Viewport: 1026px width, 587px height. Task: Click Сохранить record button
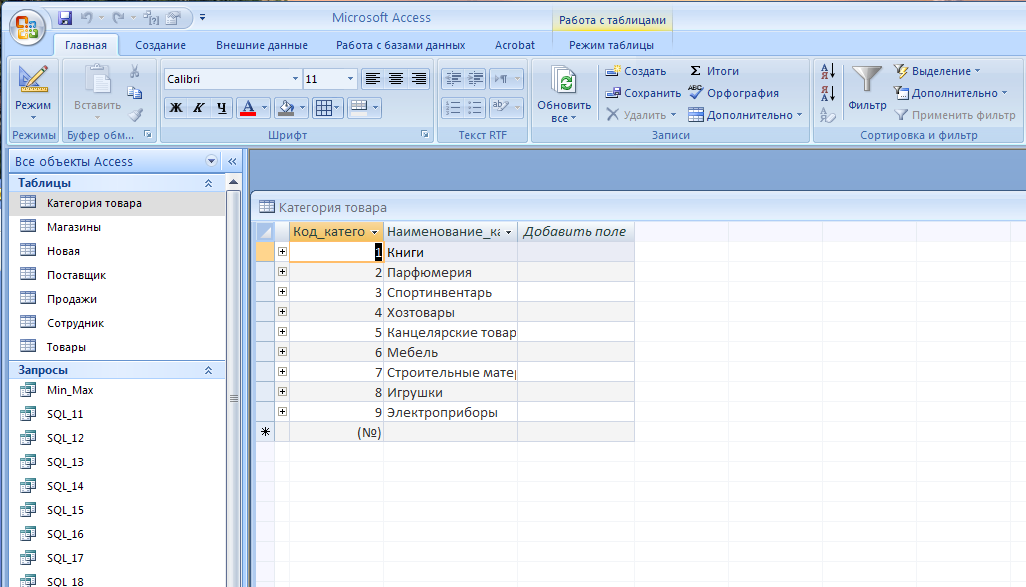coord(643,93)
